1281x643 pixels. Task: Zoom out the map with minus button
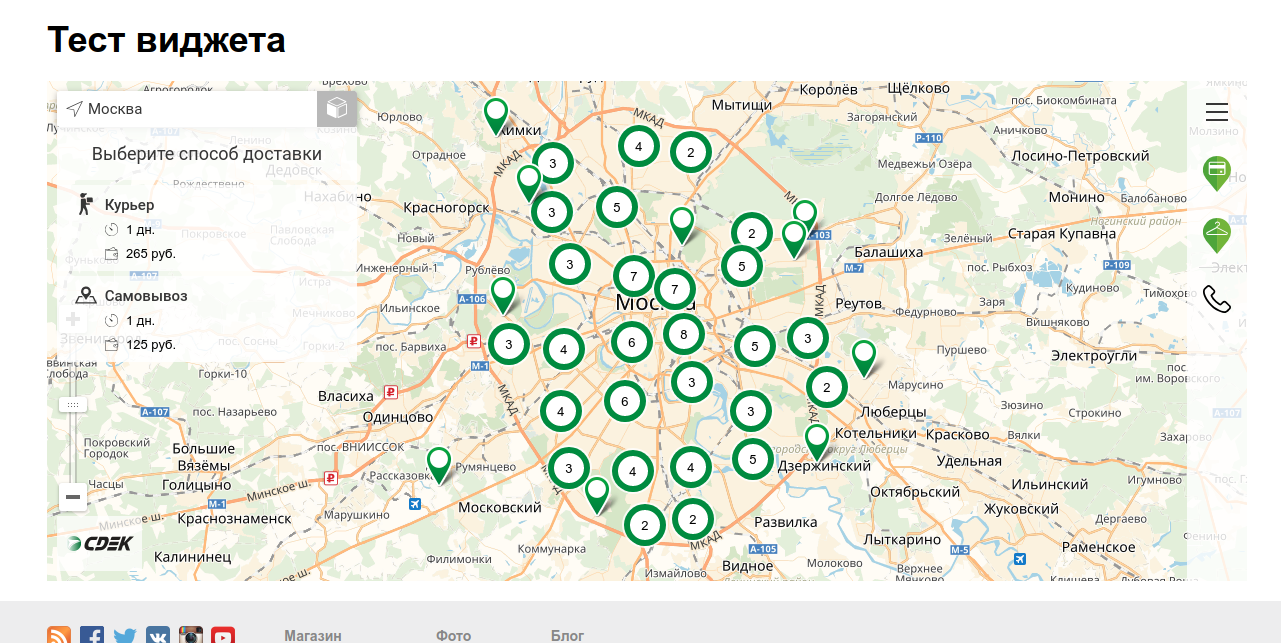tap(73, 497)
